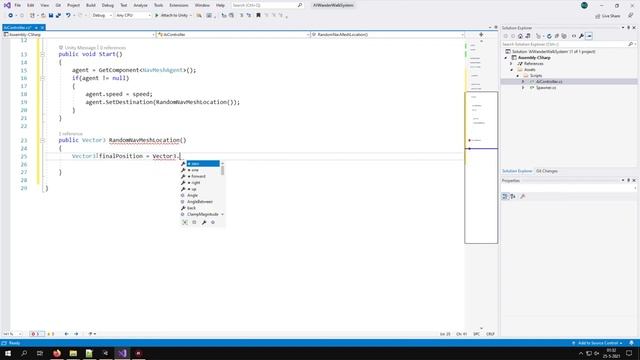This screenshot has height=360, width=640.
Task: Select 'back' in the IntelliSense list
Action: (x=200, y=208)
